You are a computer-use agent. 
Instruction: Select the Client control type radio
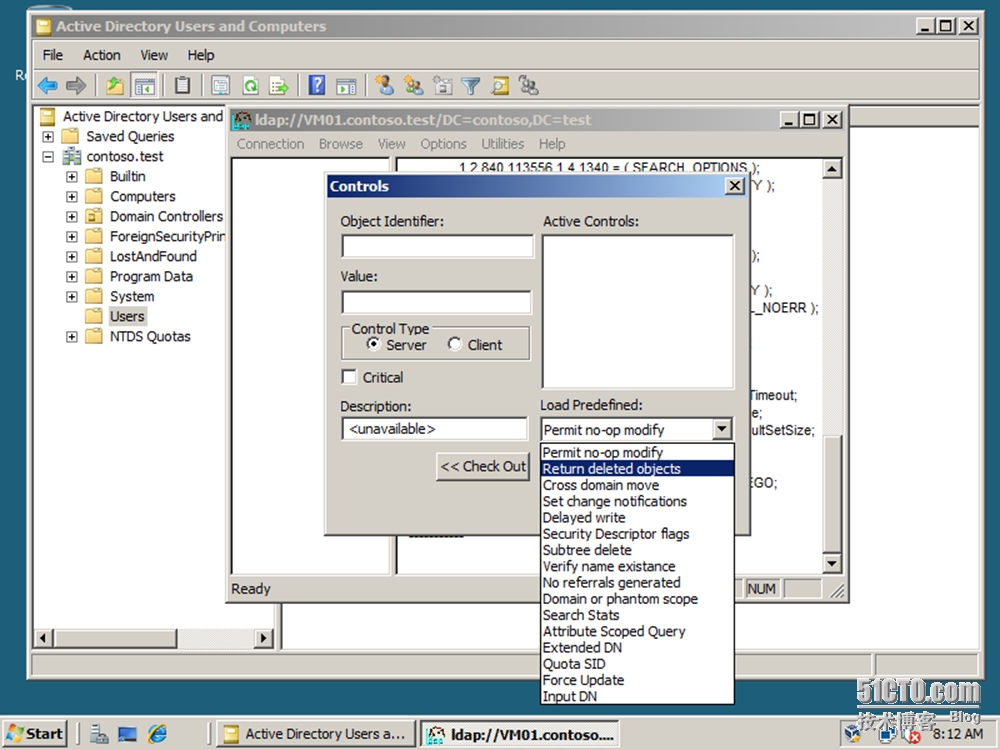coord(455,344)
